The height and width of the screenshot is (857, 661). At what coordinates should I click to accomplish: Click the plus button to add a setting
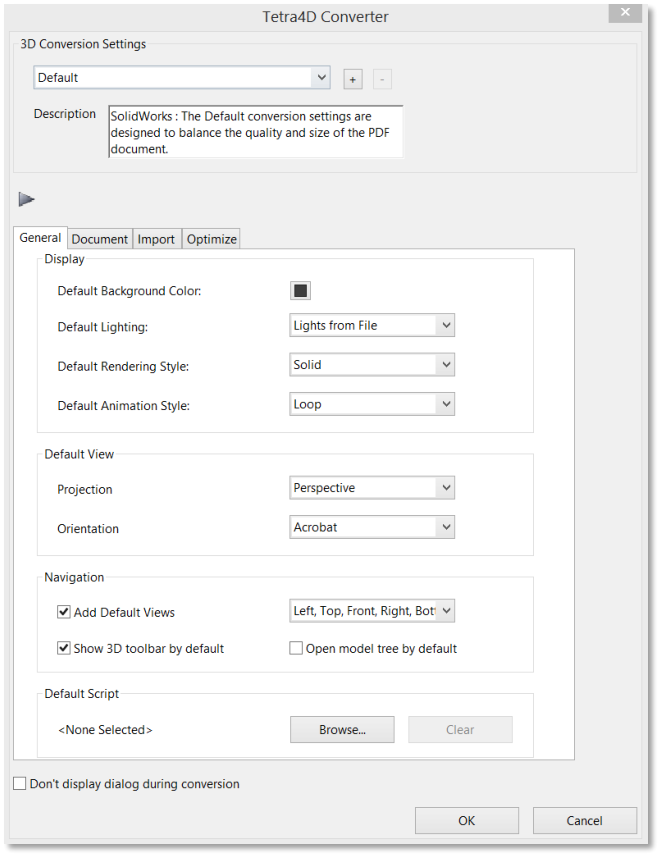coord(353,79)
